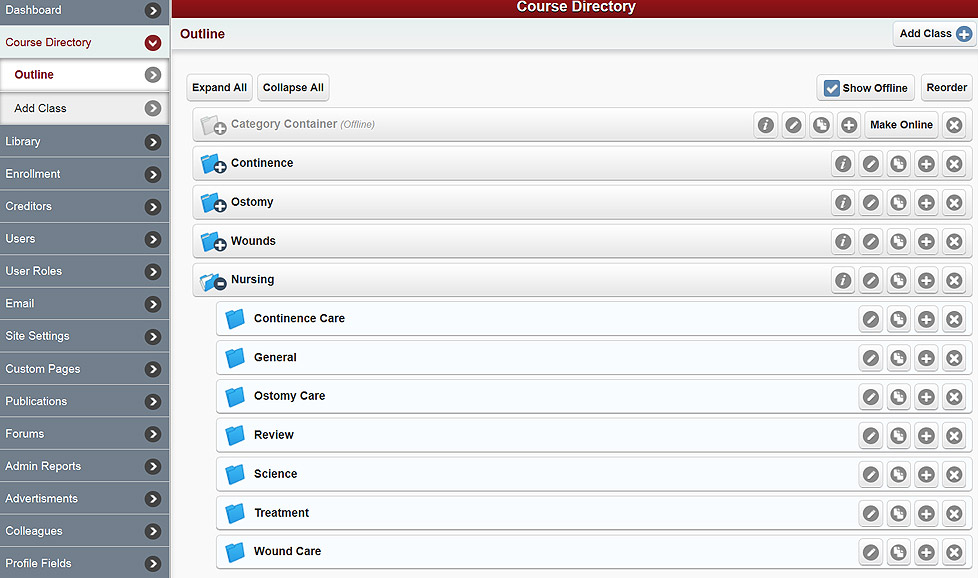Make the Category Container online
978x578 pixels.
(901, 125)
